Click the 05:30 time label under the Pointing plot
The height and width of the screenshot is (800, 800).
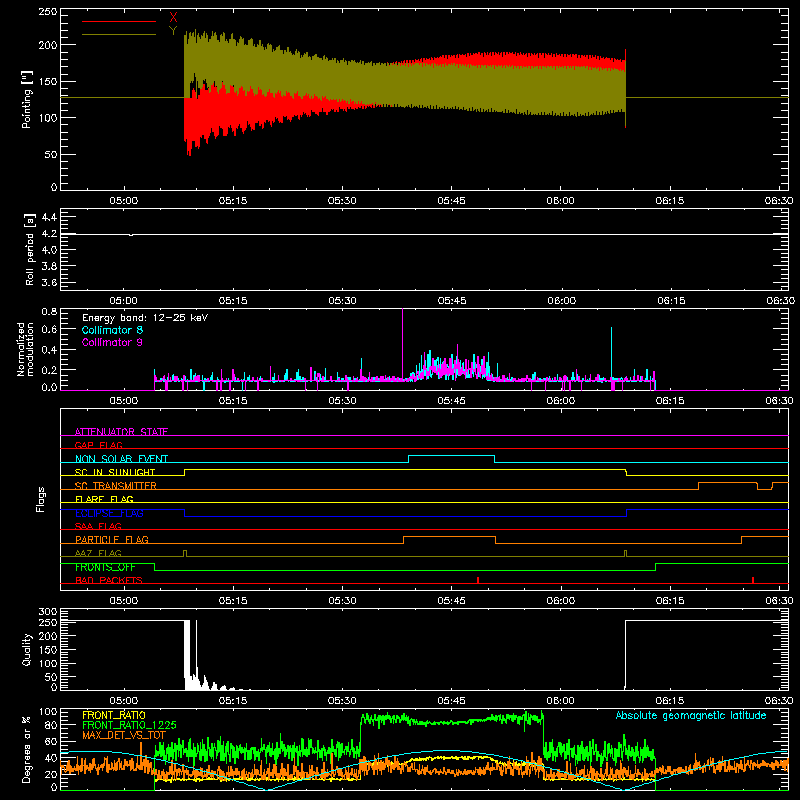[342, 201]
